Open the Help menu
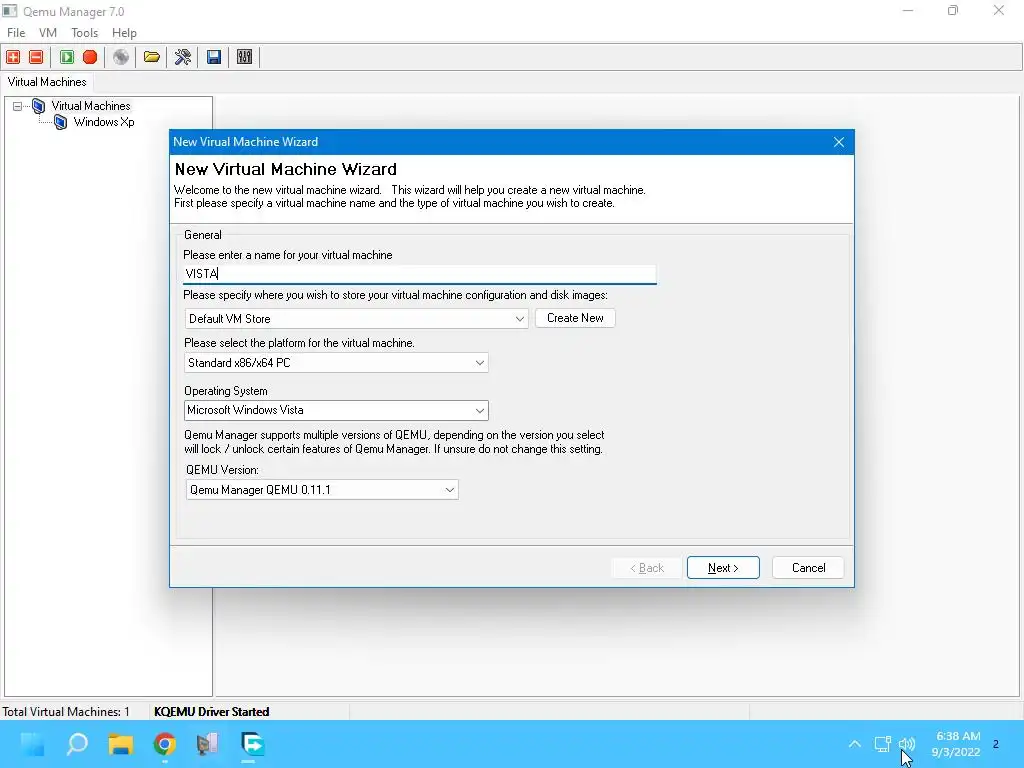 [x=124, y=33]
